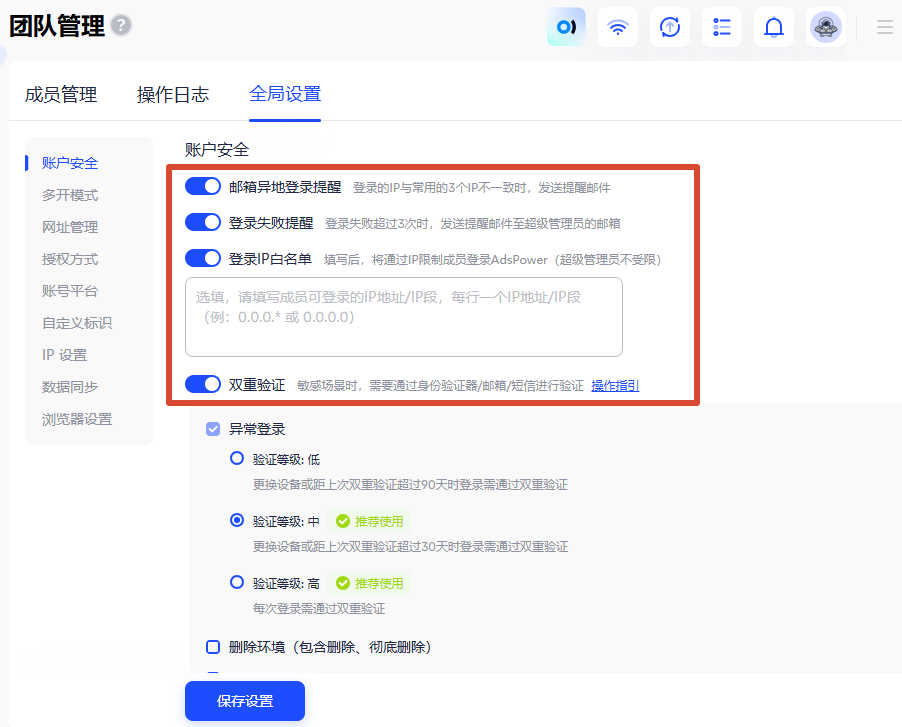This screenshot has height=727, width=902.
Task: Click the help question mark beside 团队管理
Action: [121, 26]
